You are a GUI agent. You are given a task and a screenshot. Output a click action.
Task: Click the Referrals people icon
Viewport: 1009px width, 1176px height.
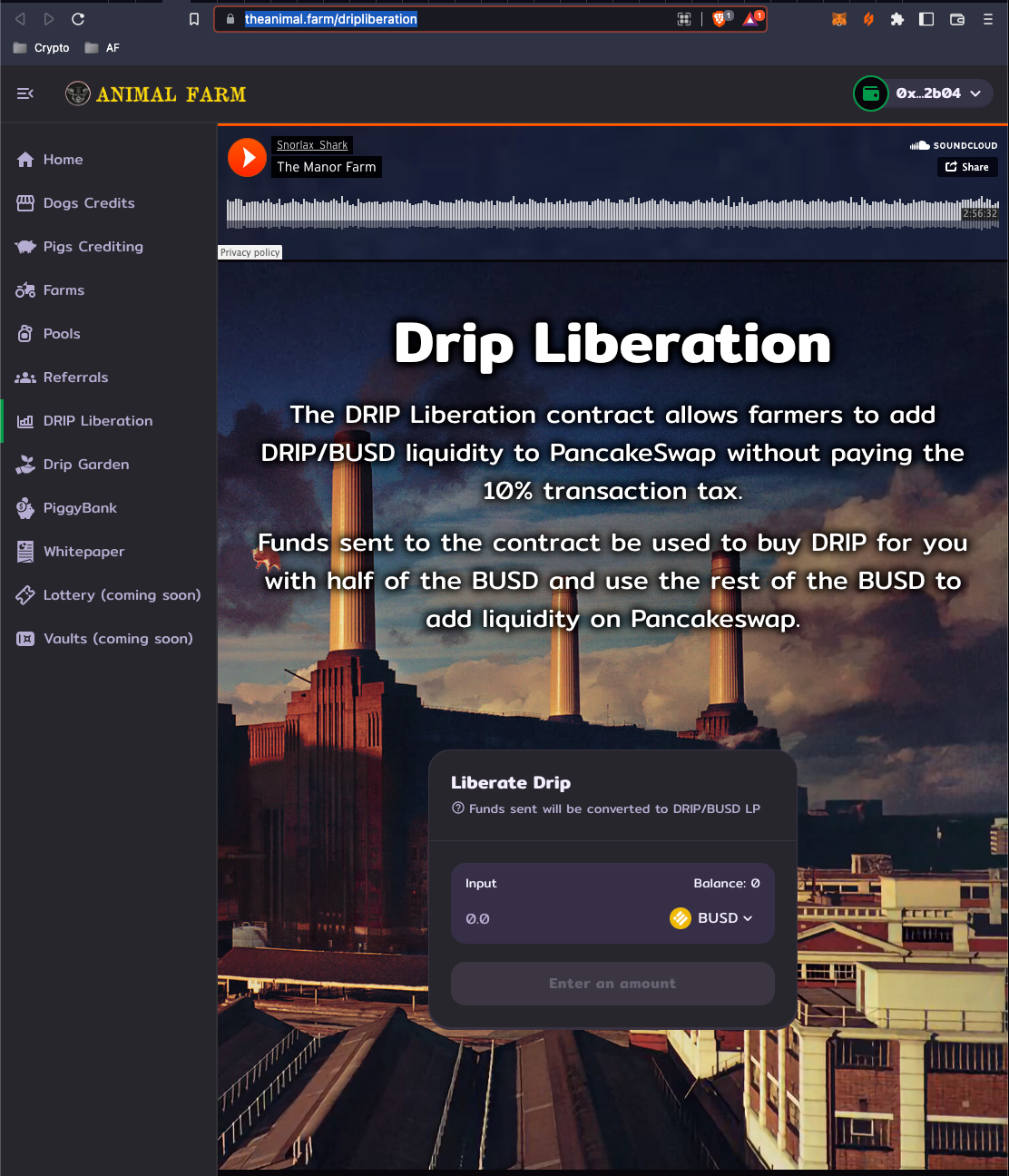(x=25, y=377)
